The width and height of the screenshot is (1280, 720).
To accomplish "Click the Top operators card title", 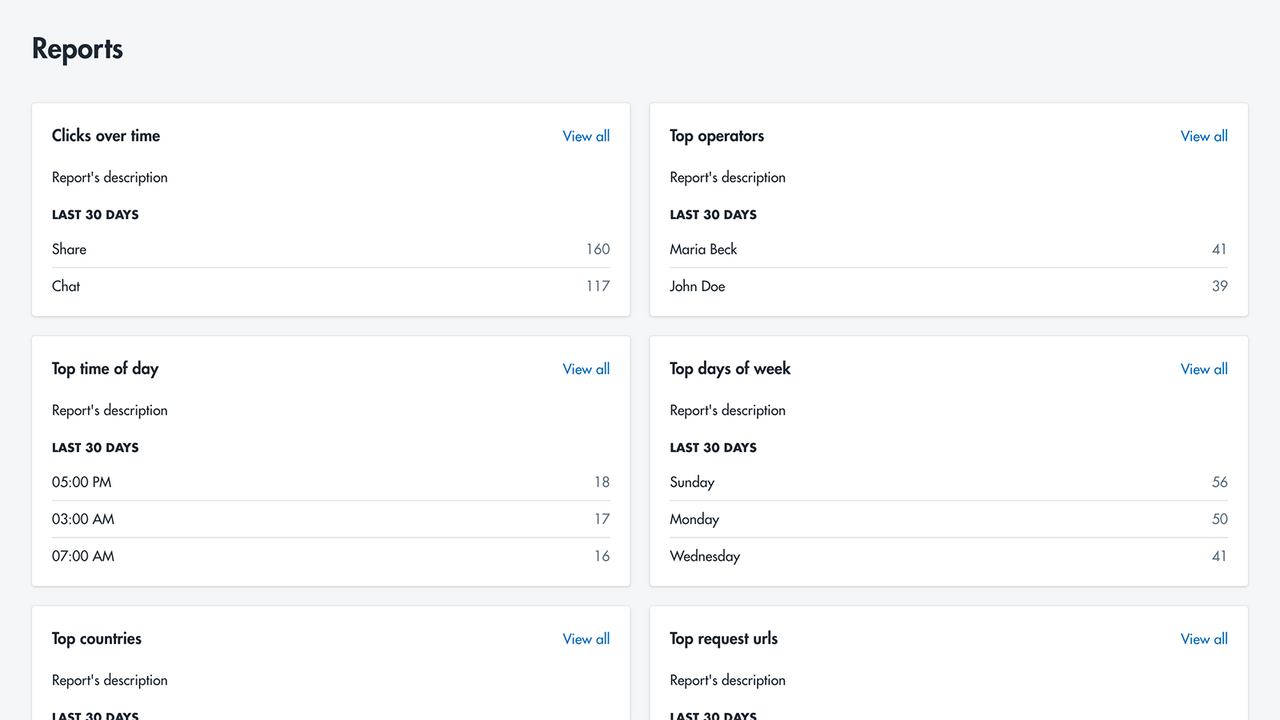I will pos(717,136).
